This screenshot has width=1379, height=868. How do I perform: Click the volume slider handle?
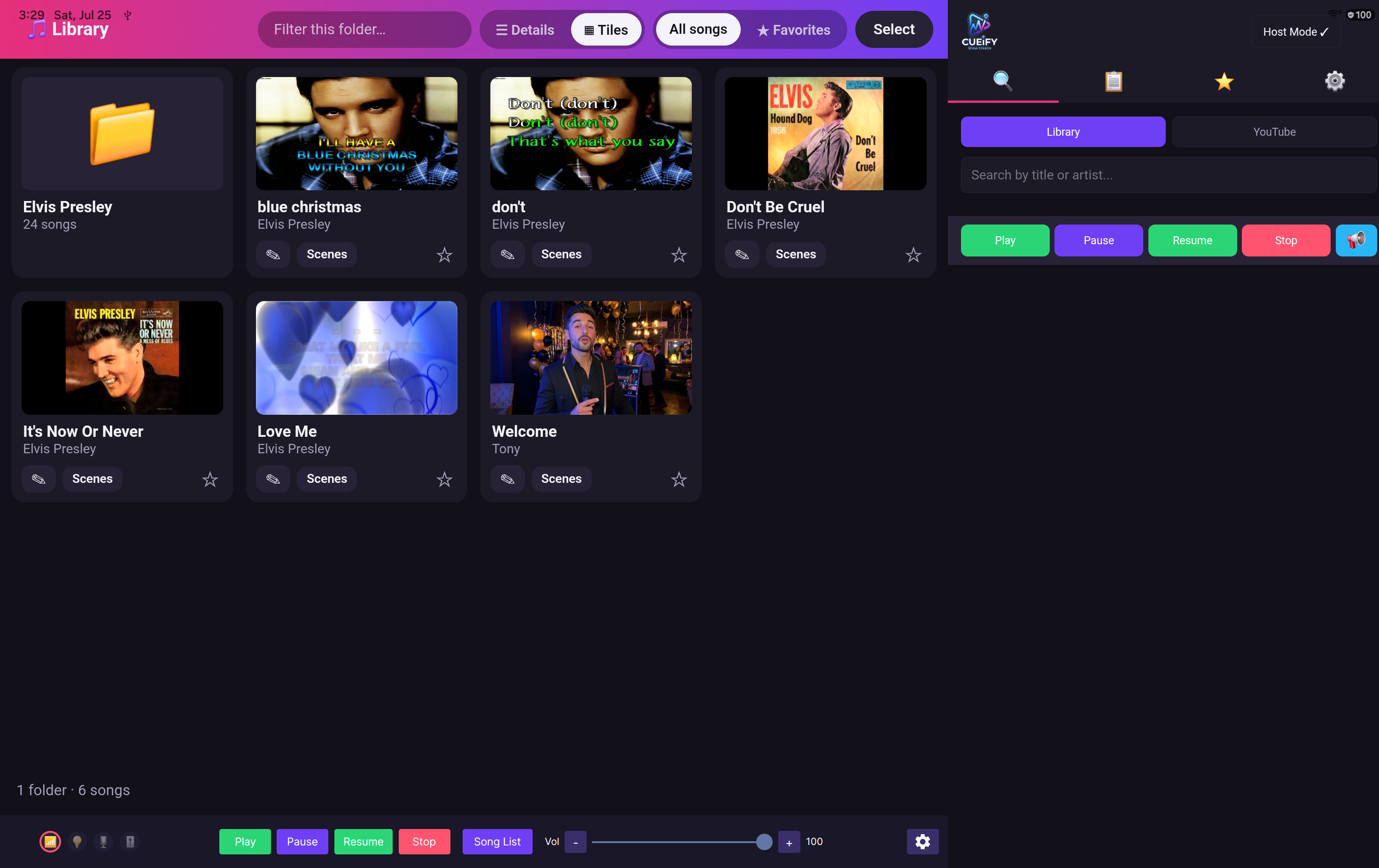click(764, 841)
